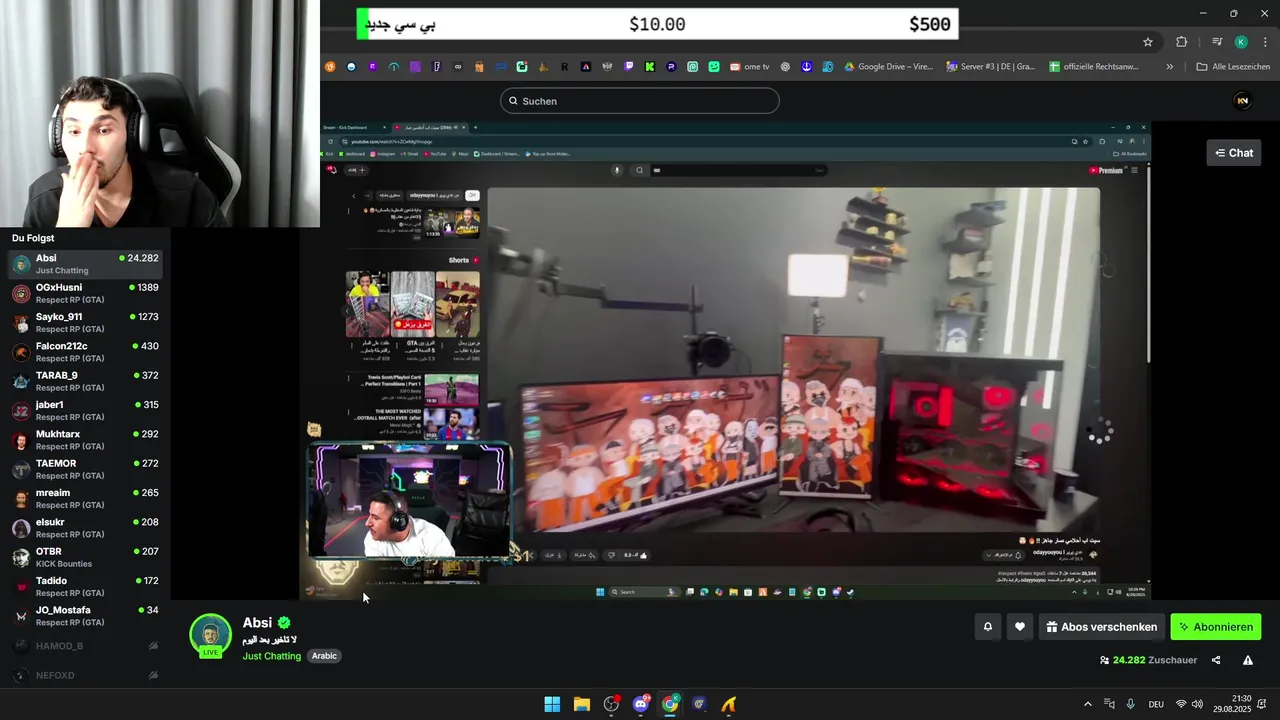Open the Chrome three-dot menu
Image resolution: width=1280 pixels, height=720 pixels.
[1263, 42]
